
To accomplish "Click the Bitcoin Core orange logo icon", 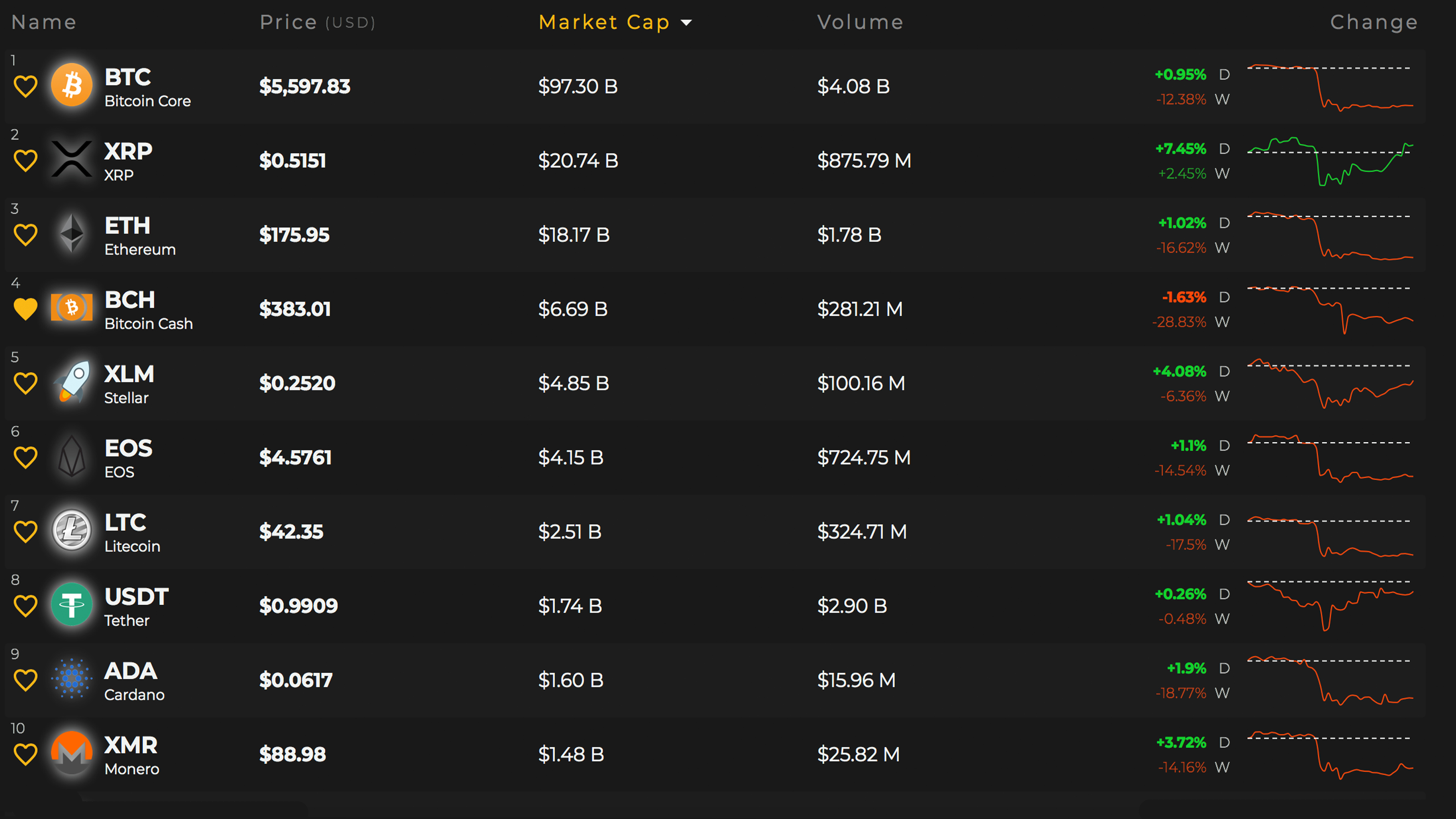I will (72, 86).
